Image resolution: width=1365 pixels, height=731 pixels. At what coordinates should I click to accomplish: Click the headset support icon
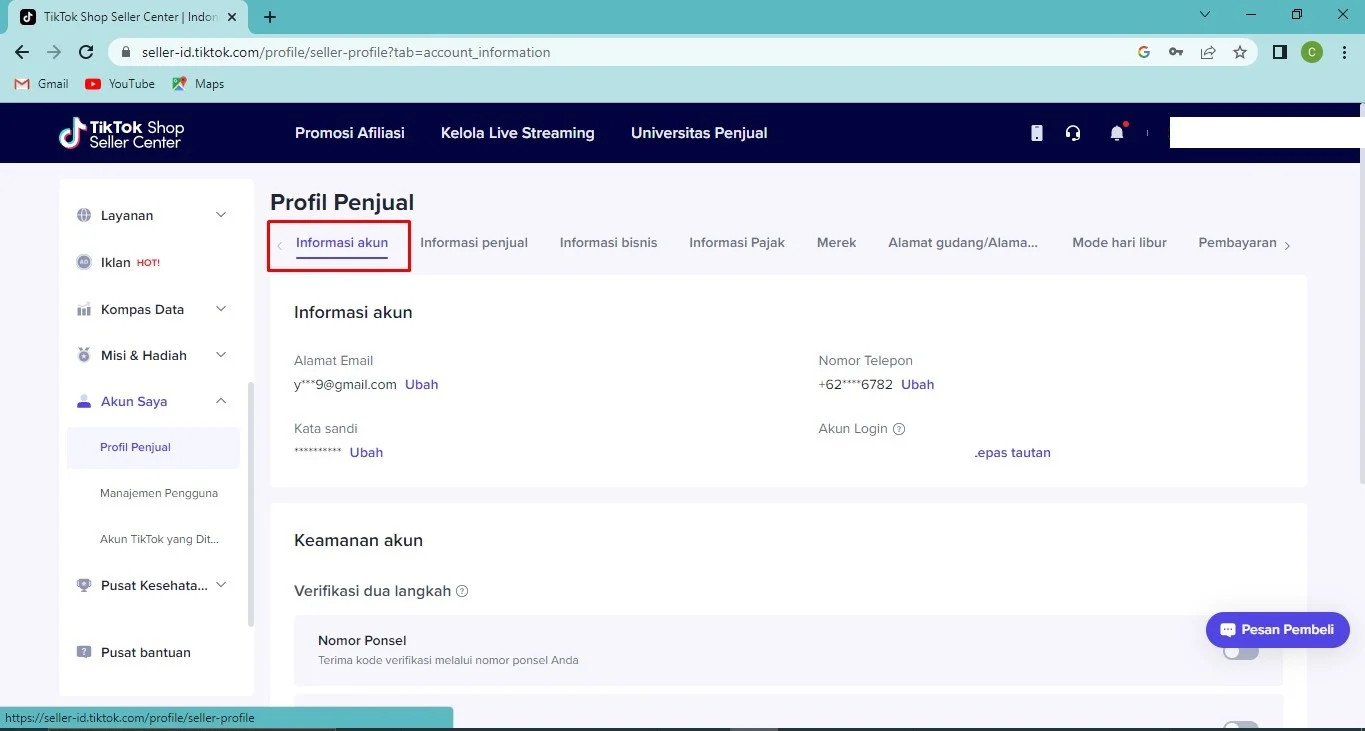coord(1073,133)
